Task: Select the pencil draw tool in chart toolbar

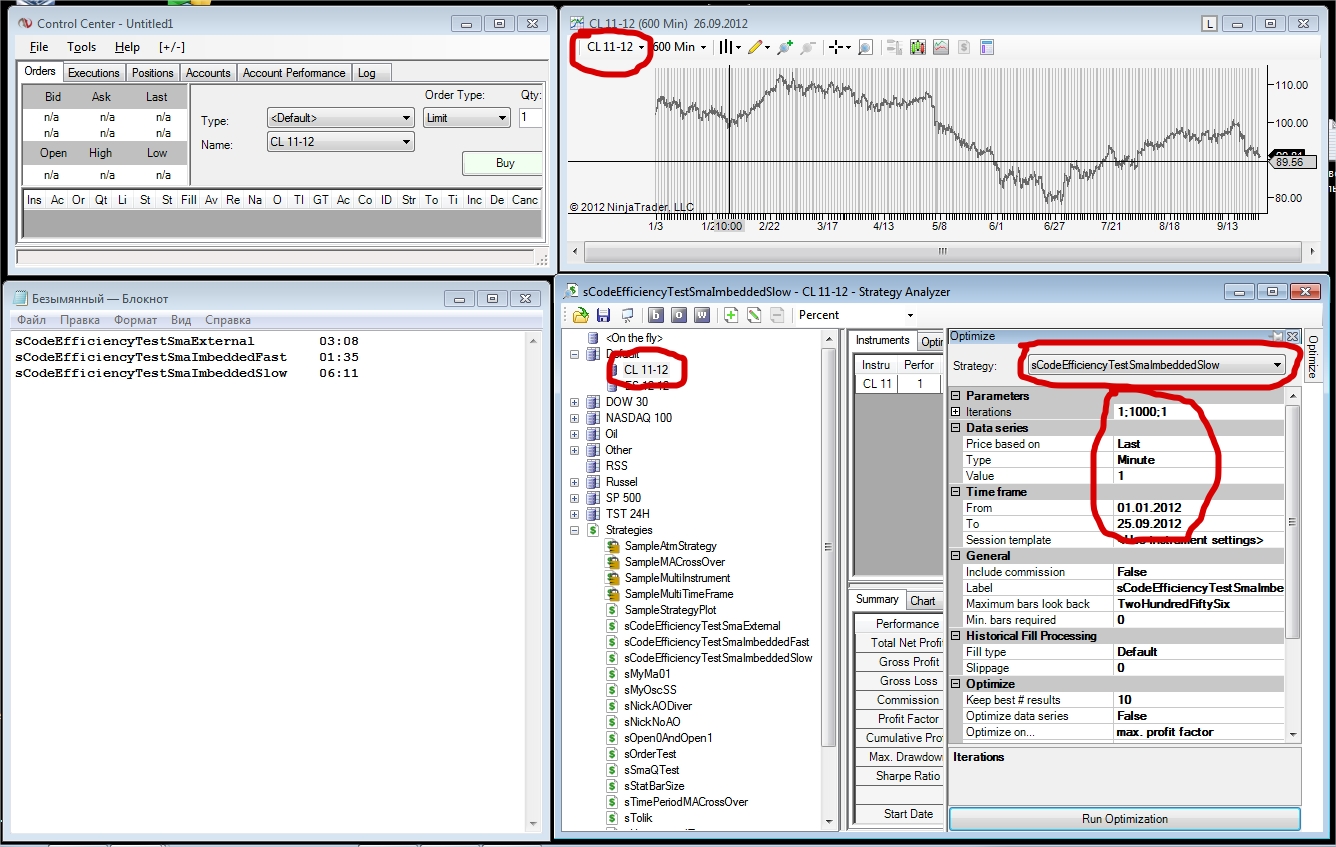Action: pos(755,47)
